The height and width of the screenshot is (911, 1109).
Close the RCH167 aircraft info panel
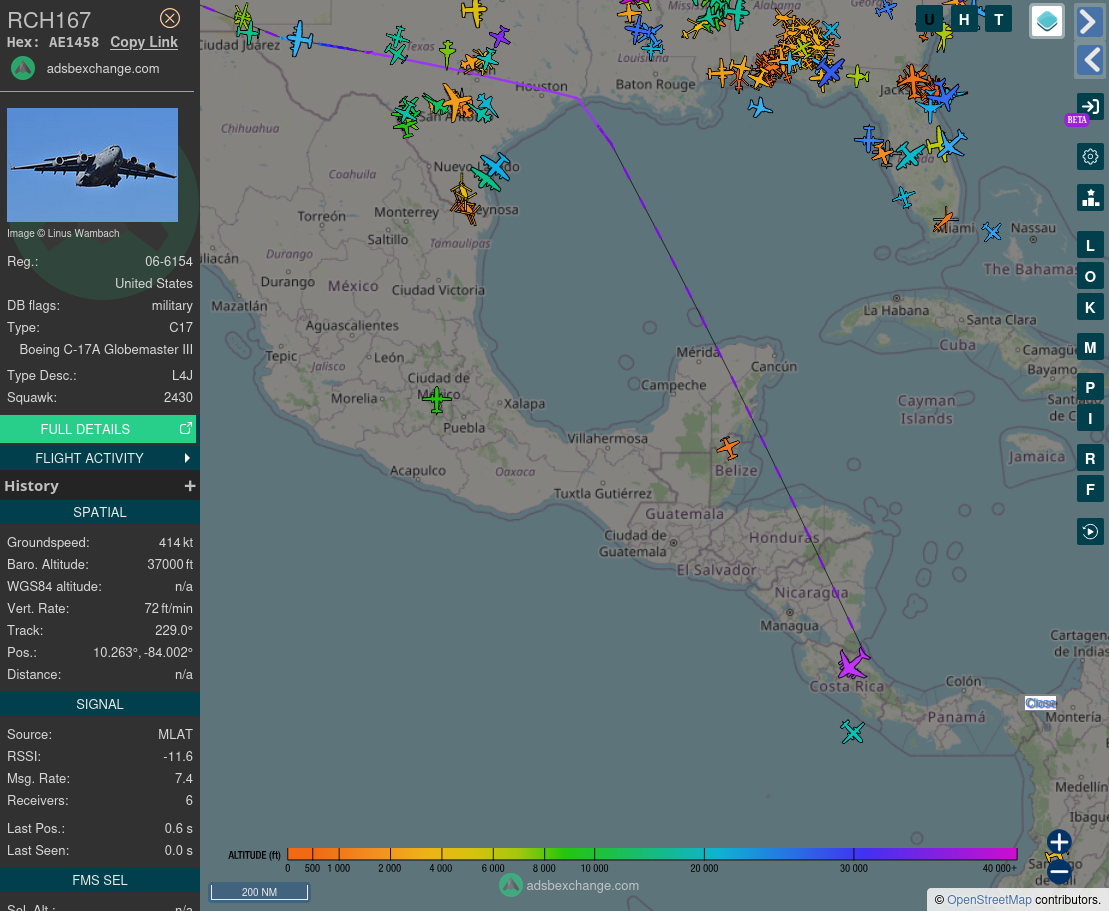click(x=170, y=18)
